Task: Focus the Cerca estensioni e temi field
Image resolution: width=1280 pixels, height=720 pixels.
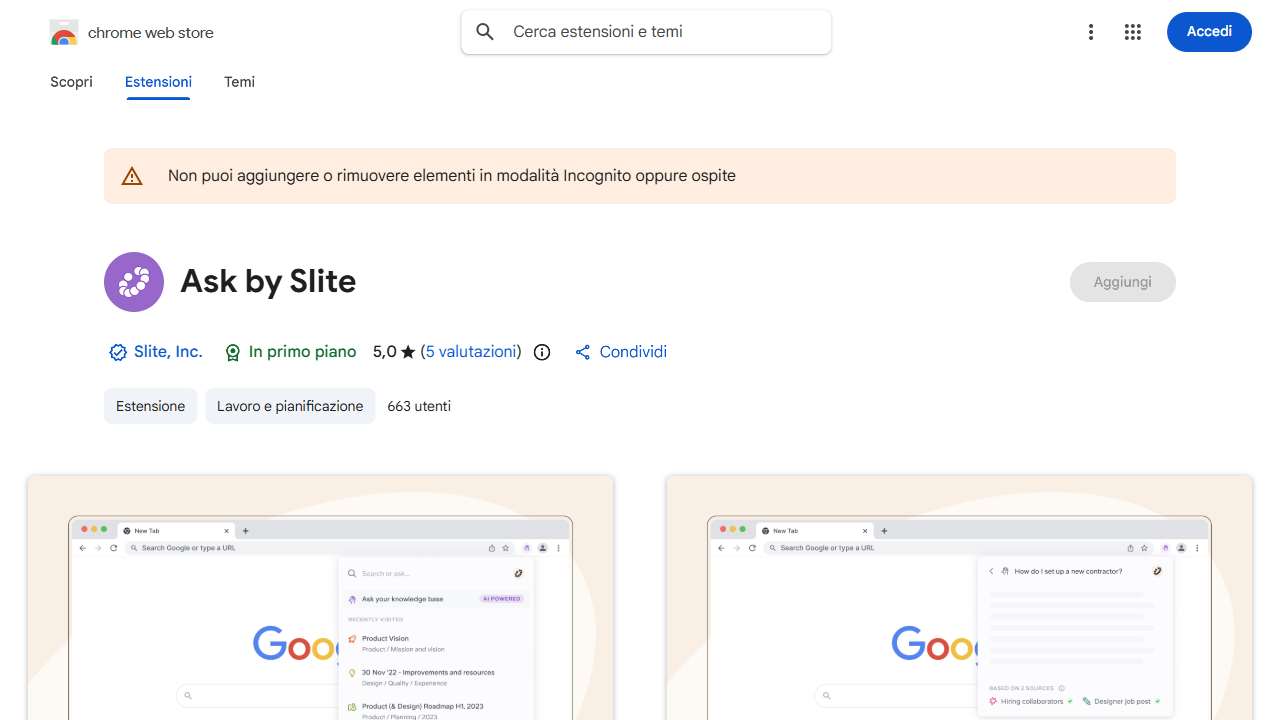Action: coord(660,32)
